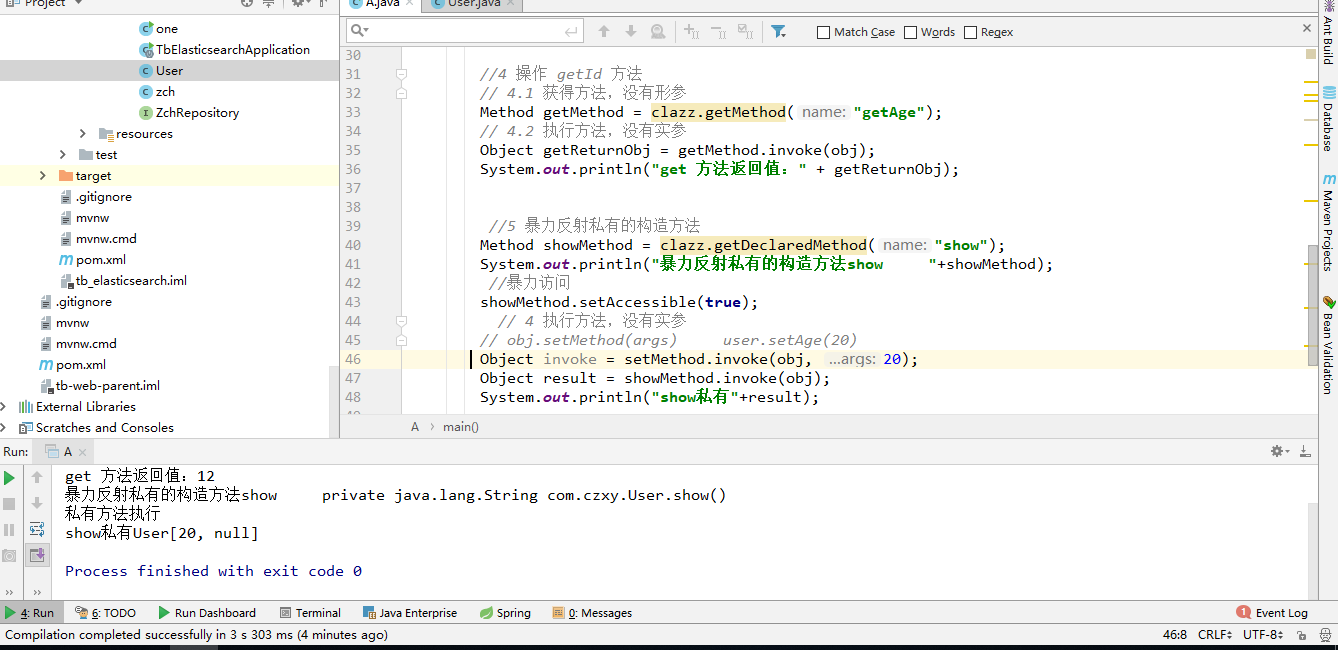This screenshot has width=1338, height=650.
Task: Select the User class in project tree
Action: point(169,71)
